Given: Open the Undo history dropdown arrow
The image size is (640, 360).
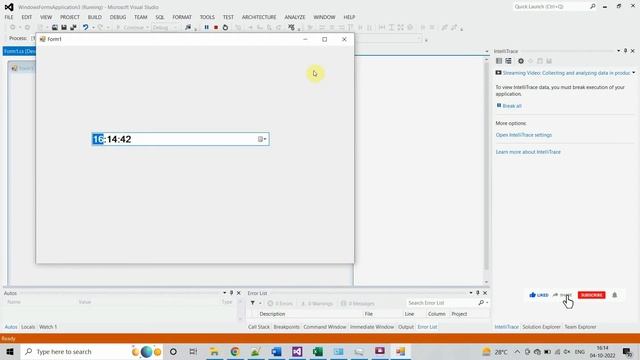Looking at the screenshot, I should (x=93, y=28).
